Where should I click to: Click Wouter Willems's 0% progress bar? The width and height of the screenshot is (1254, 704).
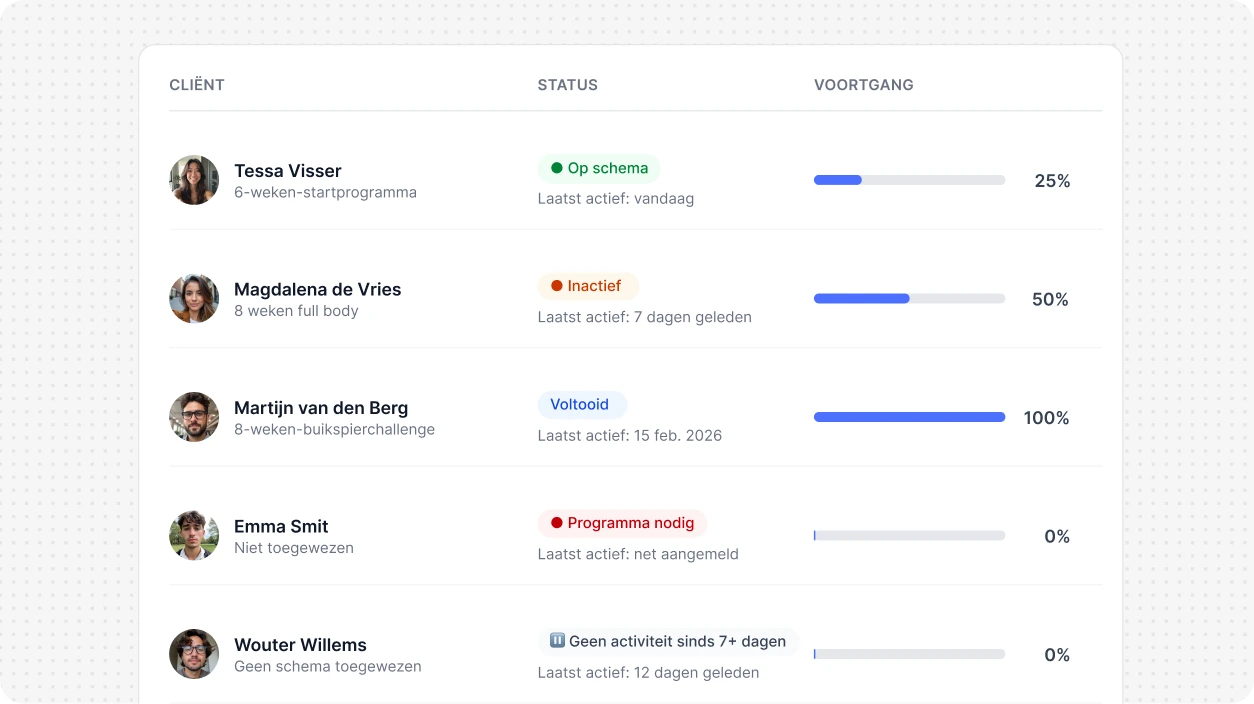tap(909, 654)
